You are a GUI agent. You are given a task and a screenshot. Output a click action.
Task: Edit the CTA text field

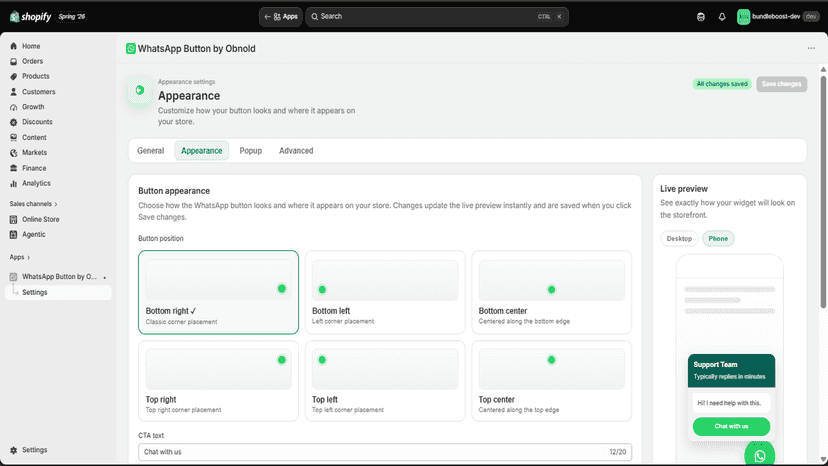(x=385, y=452)
